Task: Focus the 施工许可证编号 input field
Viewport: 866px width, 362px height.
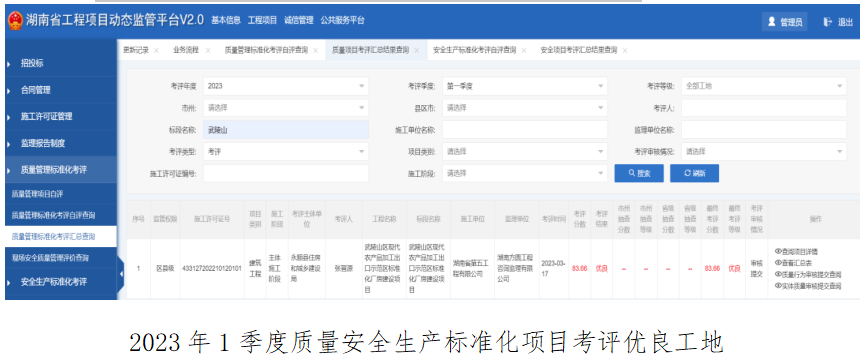Action: pyautogui.click(x=286, y=173)
